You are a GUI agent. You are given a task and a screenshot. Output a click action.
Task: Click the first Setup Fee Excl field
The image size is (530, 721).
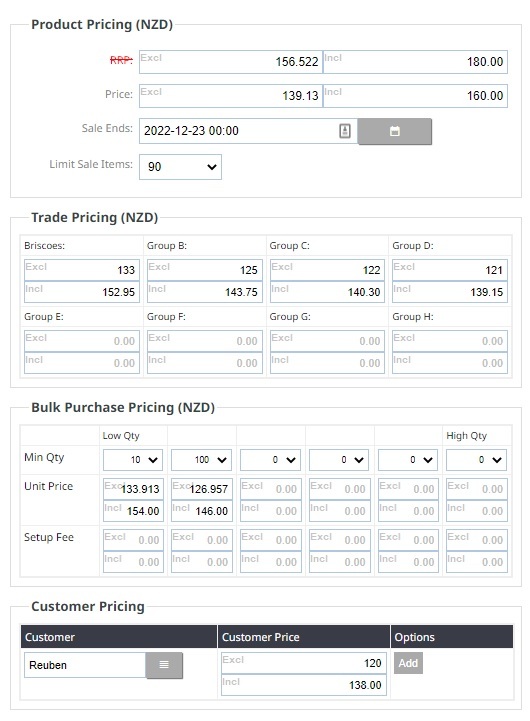pyautogui.click(x=133, y=540)
